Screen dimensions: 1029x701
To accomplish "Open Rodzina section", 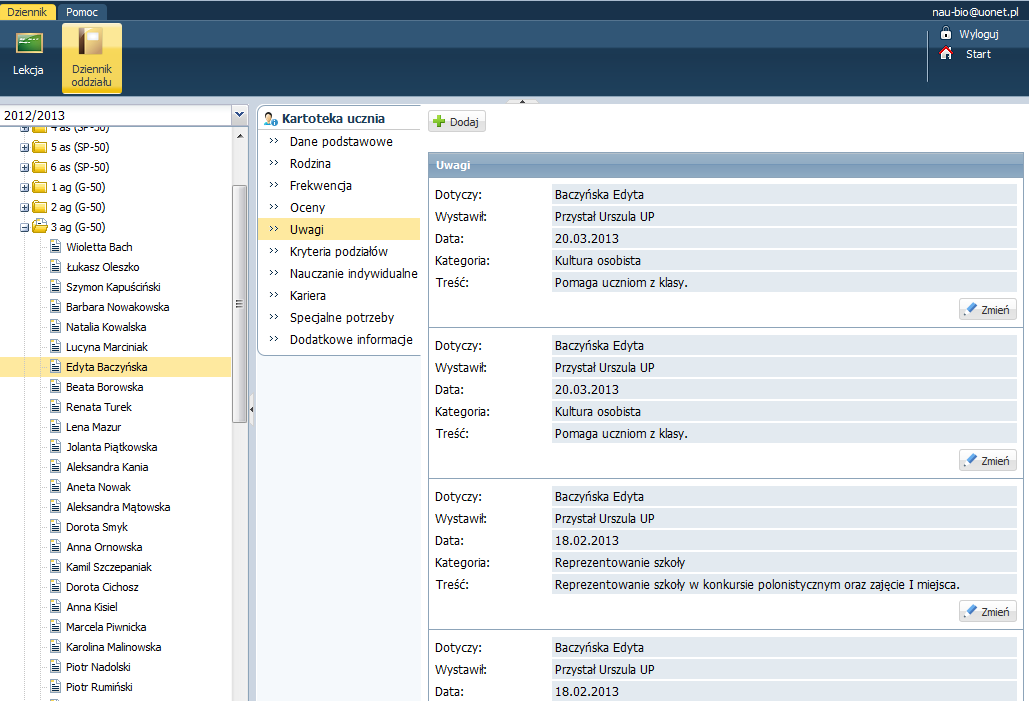I will point(310,163).
